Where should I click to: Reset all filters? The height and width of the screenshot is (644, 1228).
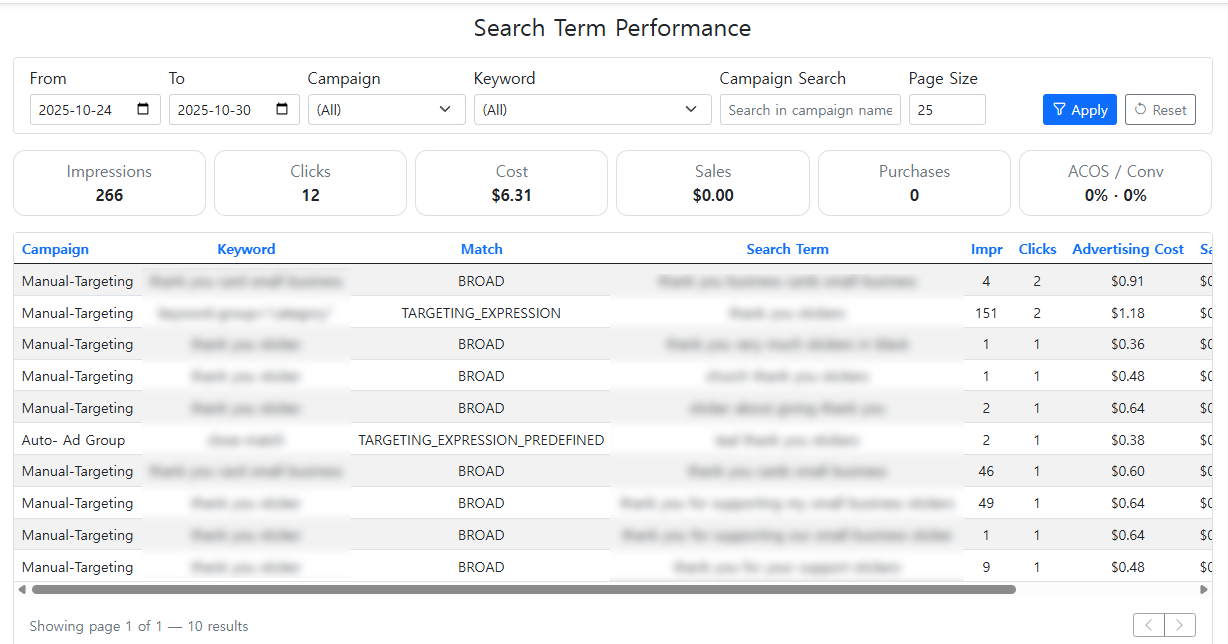click(x=1160, y=110)
